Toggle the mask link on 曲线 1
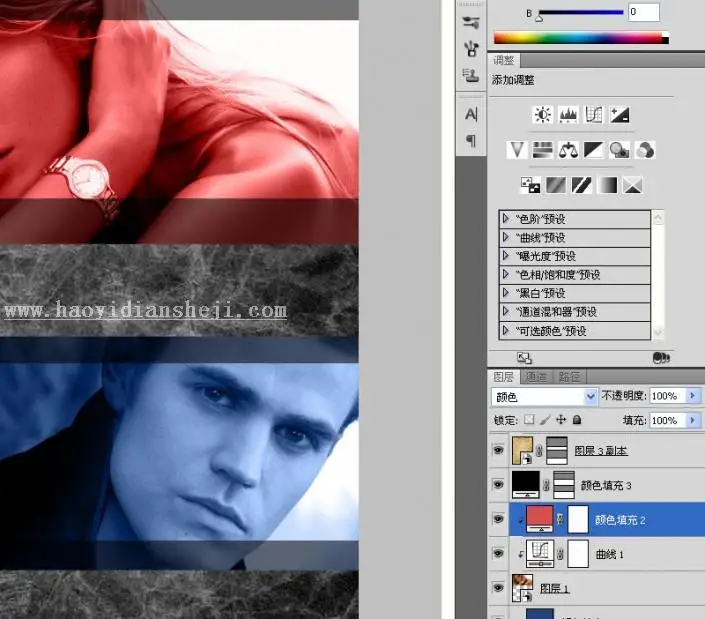 (560, 554)
